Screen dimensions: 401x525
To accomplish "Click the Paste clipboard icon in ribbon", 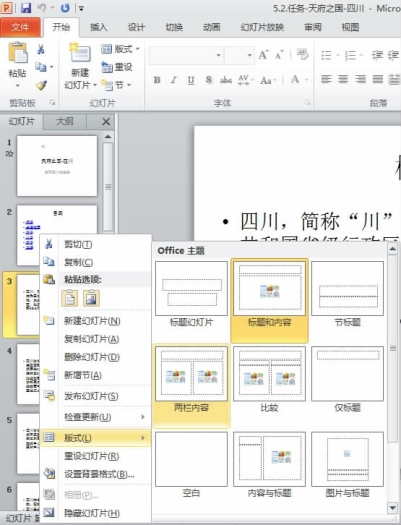I will pyautogui.click(x=17, y=52).
